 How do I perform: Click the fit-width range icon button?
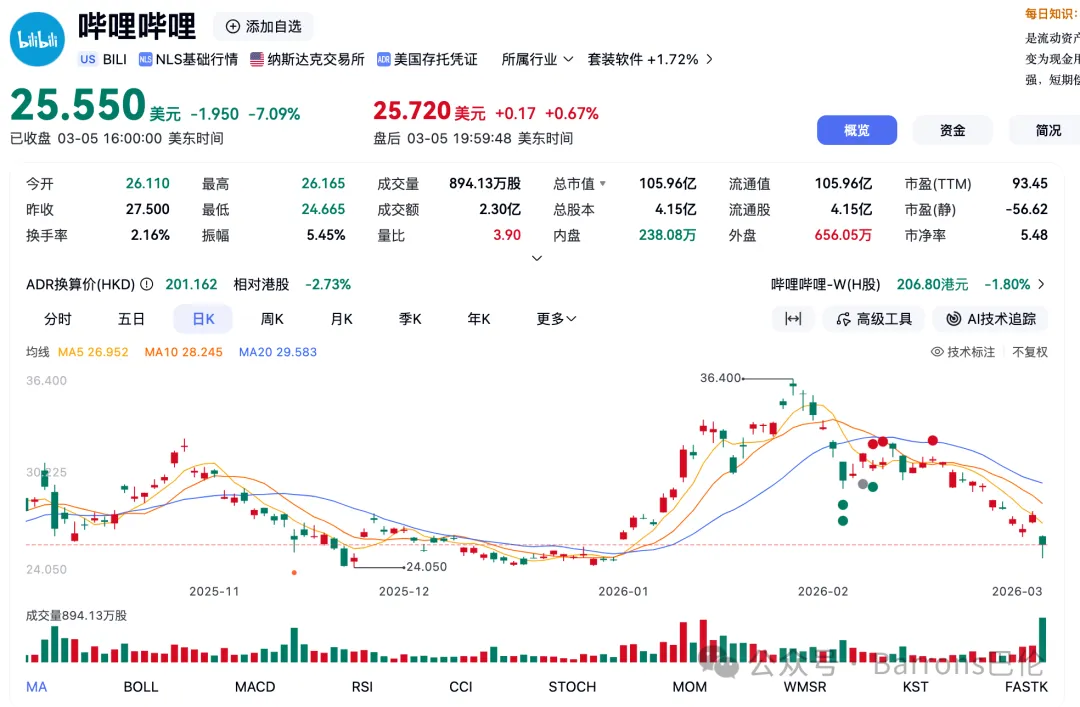coord(793,318)
